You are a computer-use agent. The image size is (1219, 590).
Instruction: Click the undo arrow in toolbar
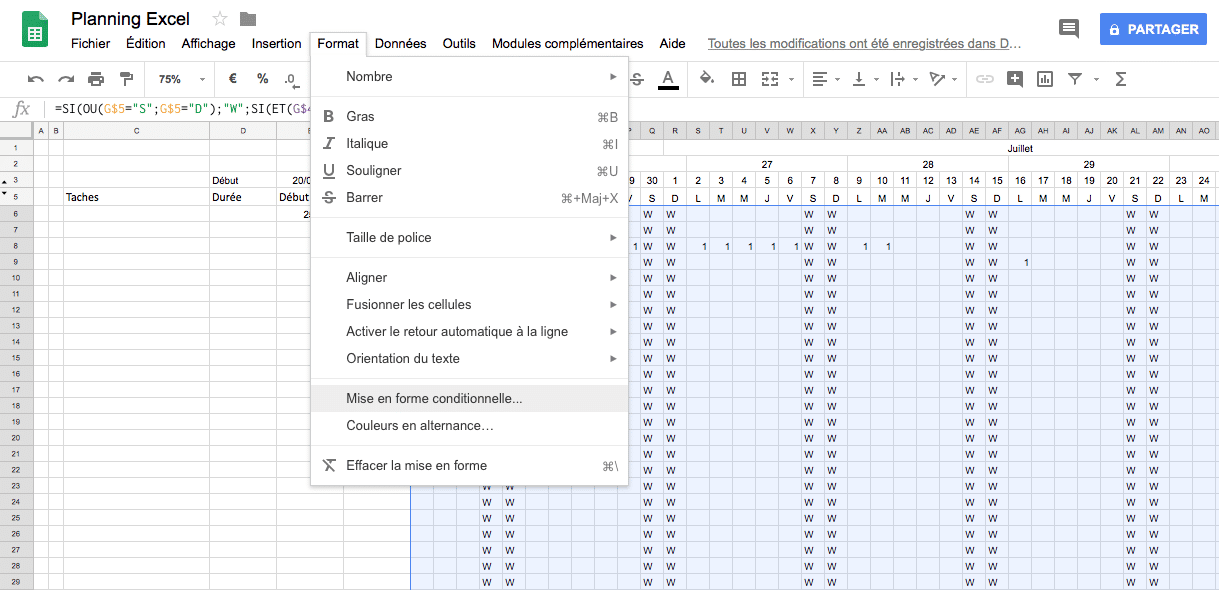pos(36,79)
